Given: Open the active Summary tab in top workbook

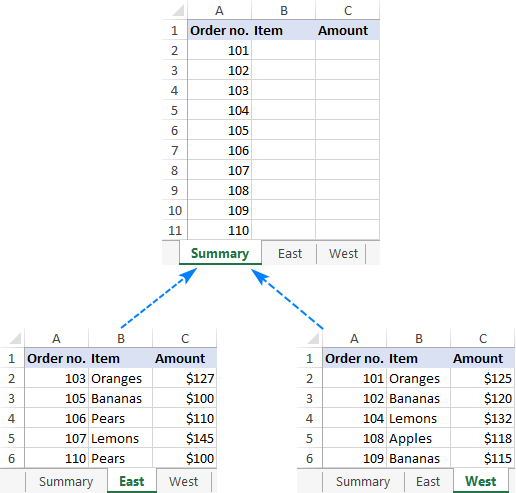Looking at the screenshot, I should (220, 254).
